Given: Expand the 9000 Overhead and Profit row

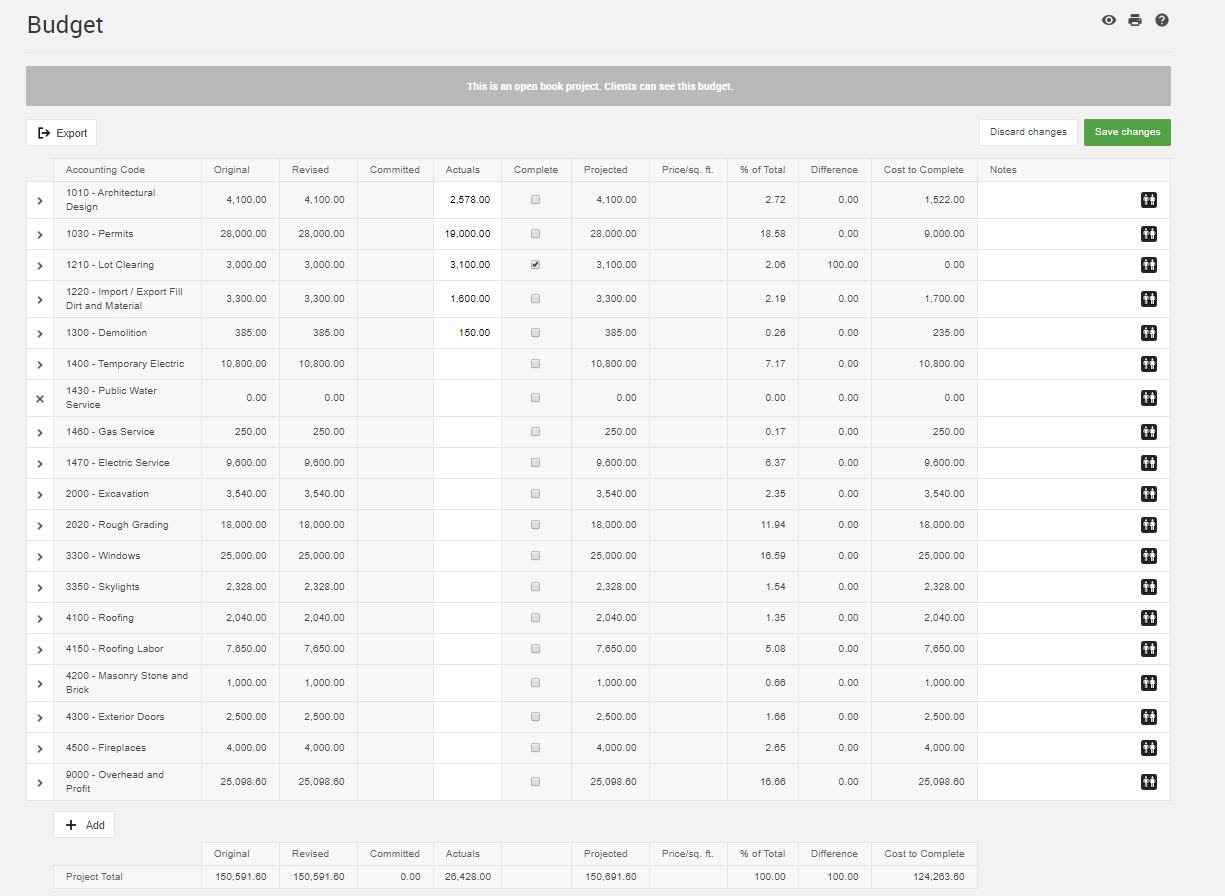Looking at the screenshot, I should pyautogui.click(x=40, y=782).
